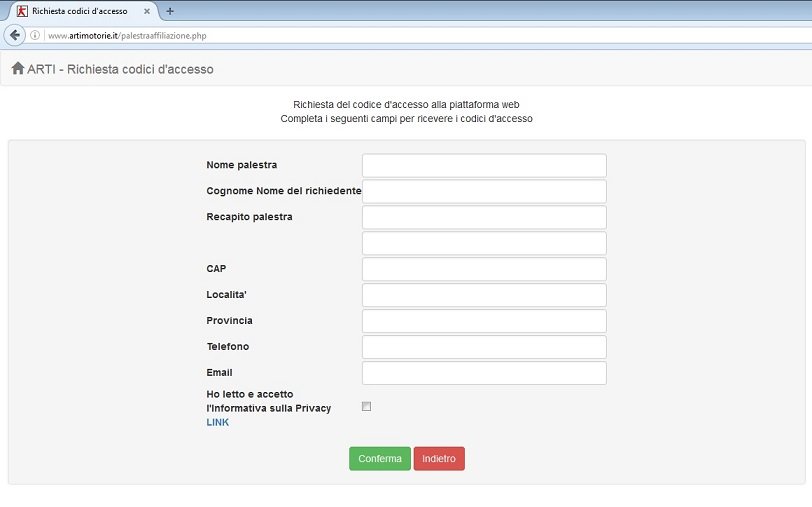
Task: Select the Richiesta codici d'accesso browser tab
Action: point(80,11)
